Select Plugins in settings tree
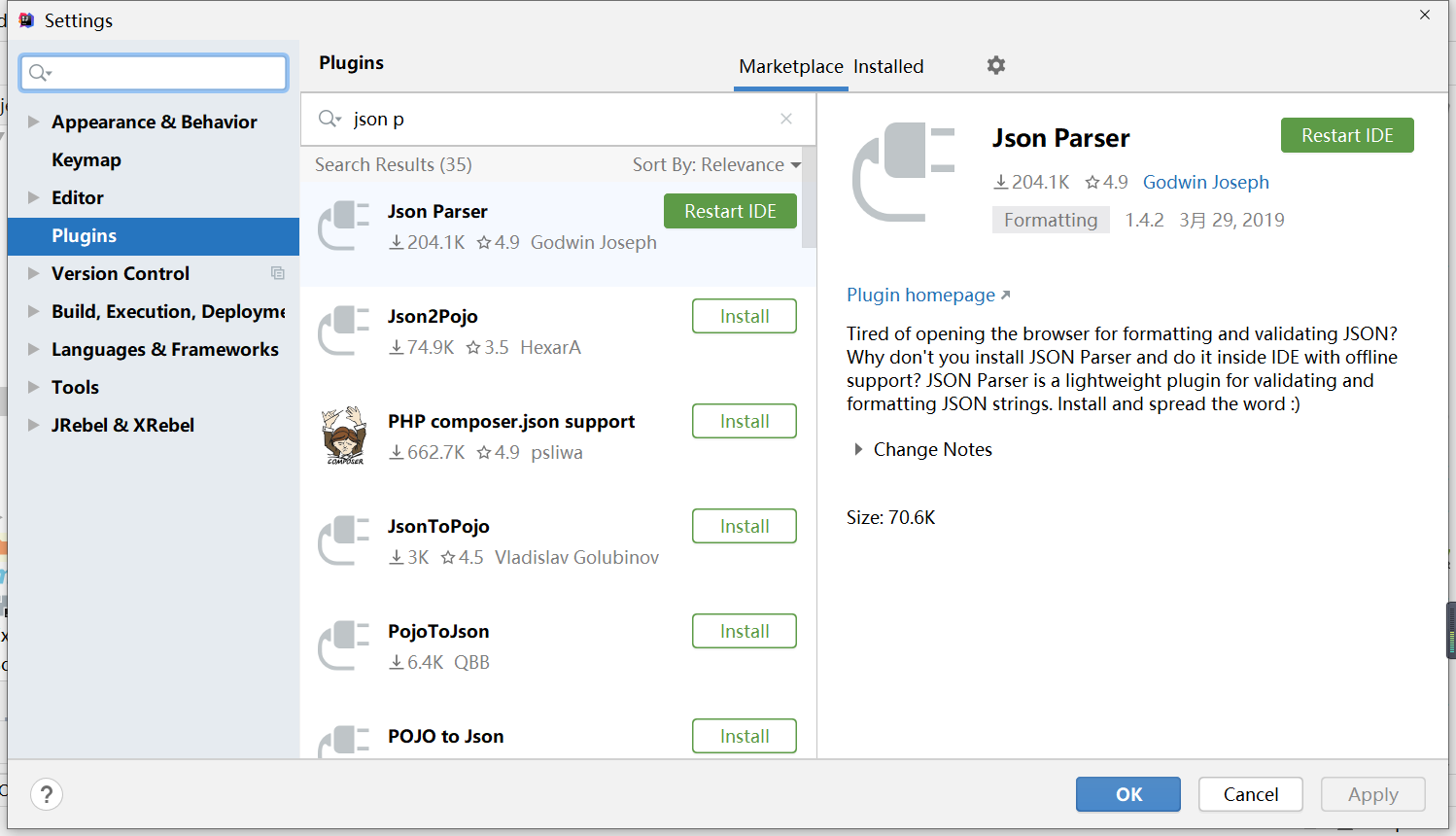 coord(154,235)
